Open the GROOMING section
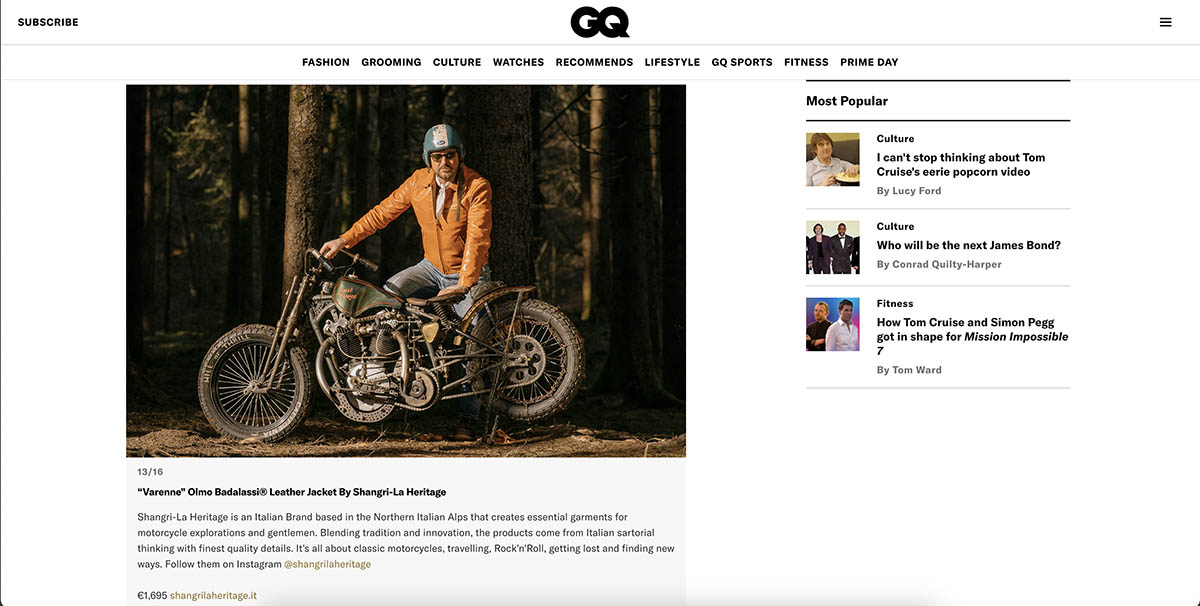1200x606 pixels. 391,62
